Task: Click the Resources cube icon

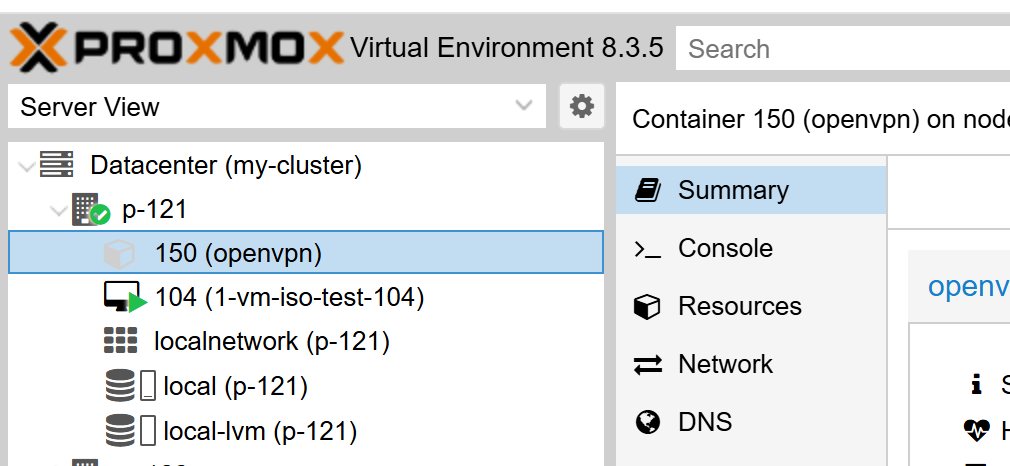Action: tap(647, 306)
